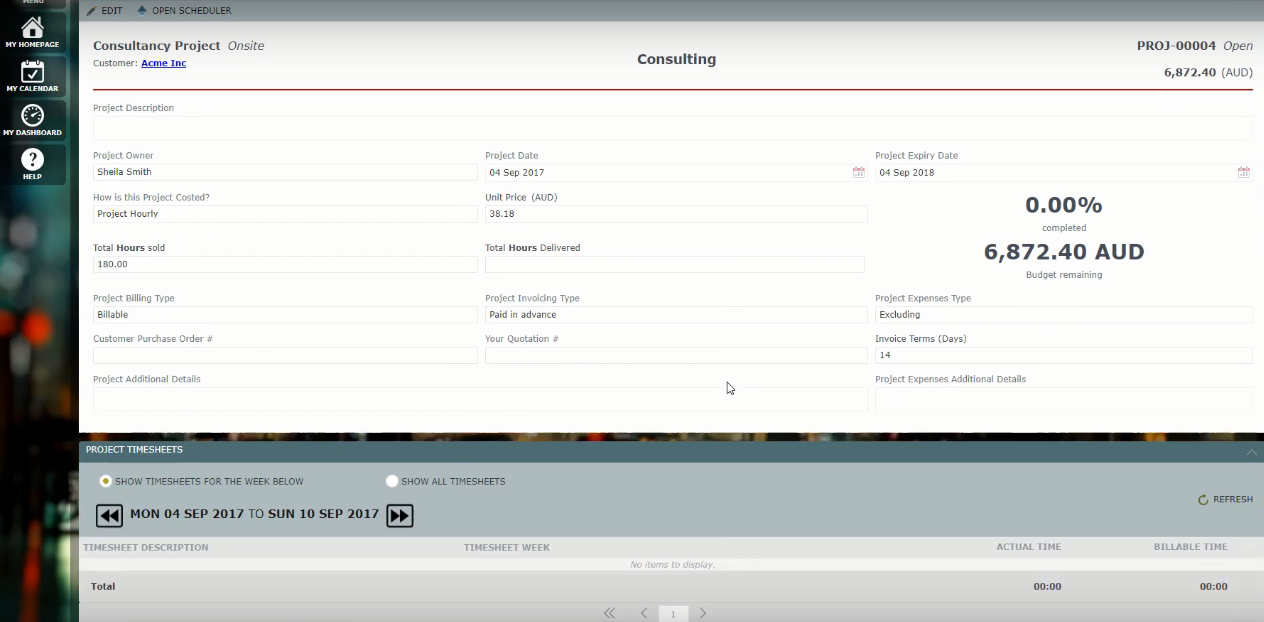Screen dimensions: 1264x622
Task: Click the Total Hours sold field 180.00
Action: [x=285, y=264]
